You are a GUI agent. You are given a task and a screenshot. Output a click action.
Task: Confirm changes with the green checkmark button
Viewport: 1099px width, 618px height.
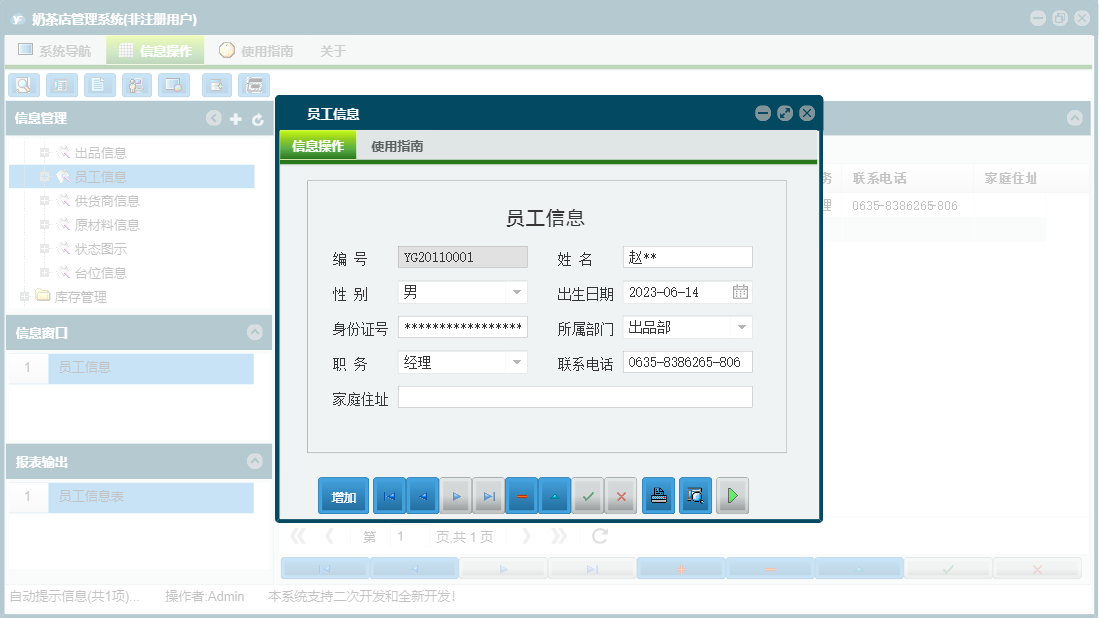tap(588, 495)
